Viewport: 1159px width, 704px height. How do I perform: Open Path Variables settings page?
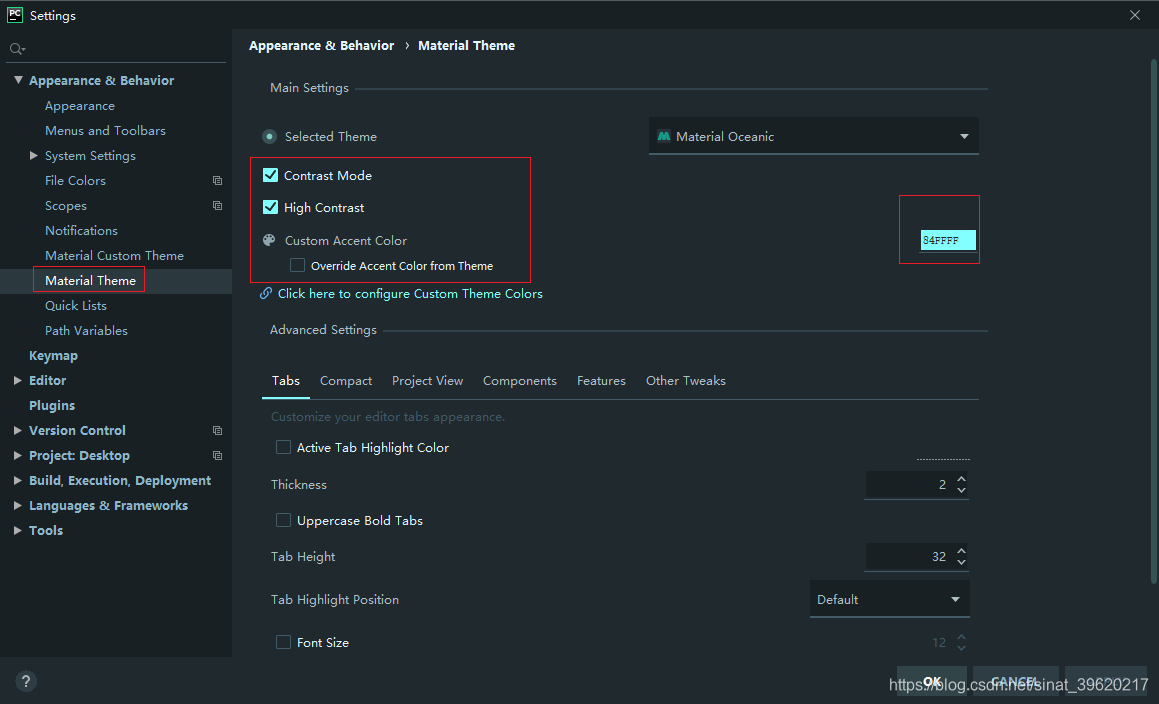click(x=86, y=331)
